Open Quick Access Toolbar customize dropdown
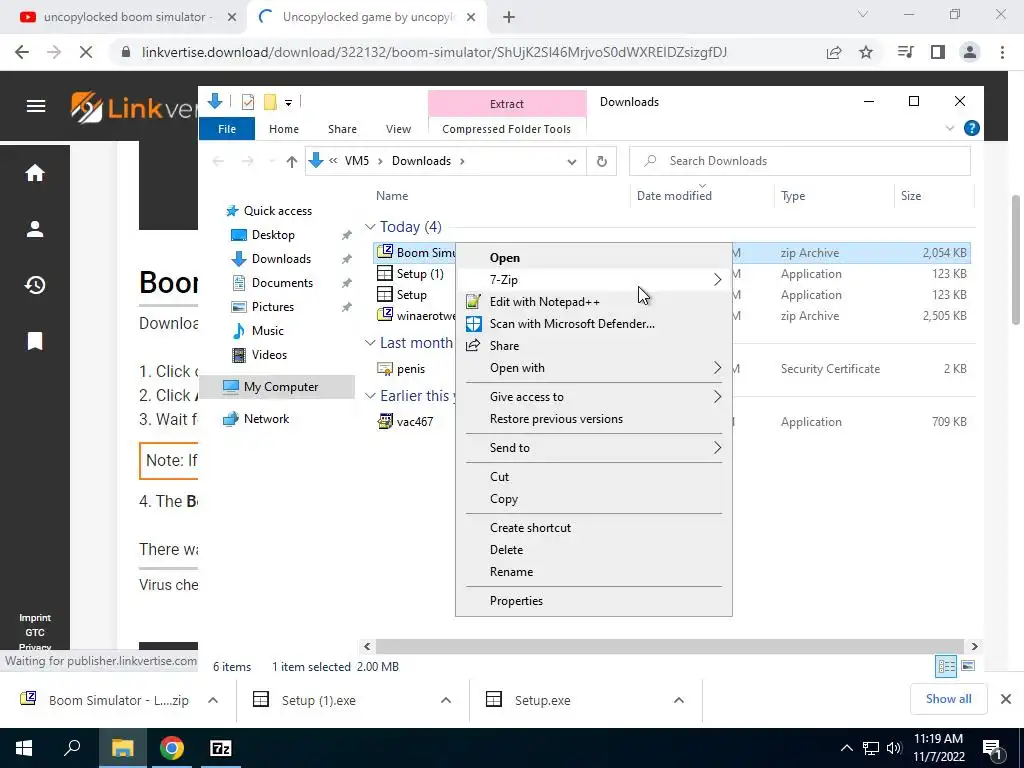The image size is (1024, 768). 288,103
